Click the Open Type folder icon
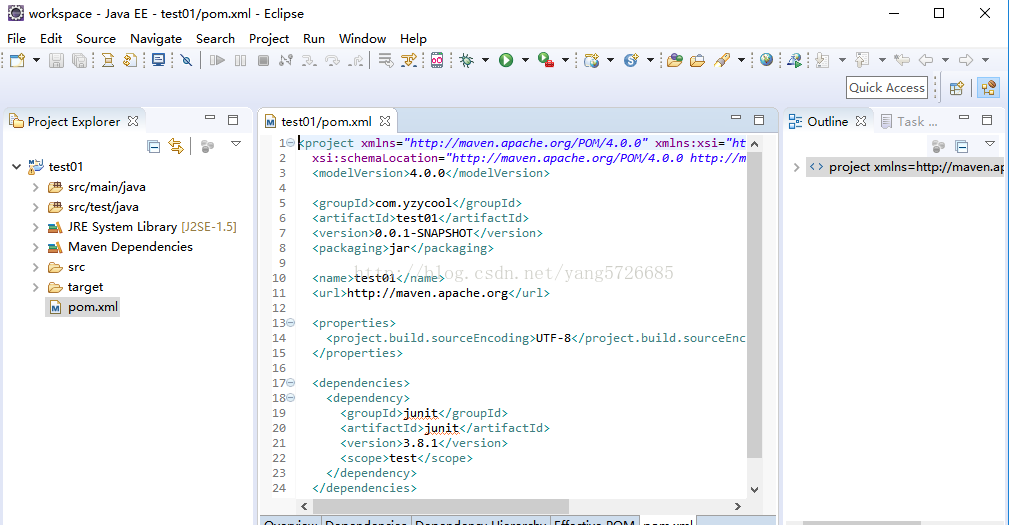The height and width of the screenshot is (525, 1009). point(674,60)
